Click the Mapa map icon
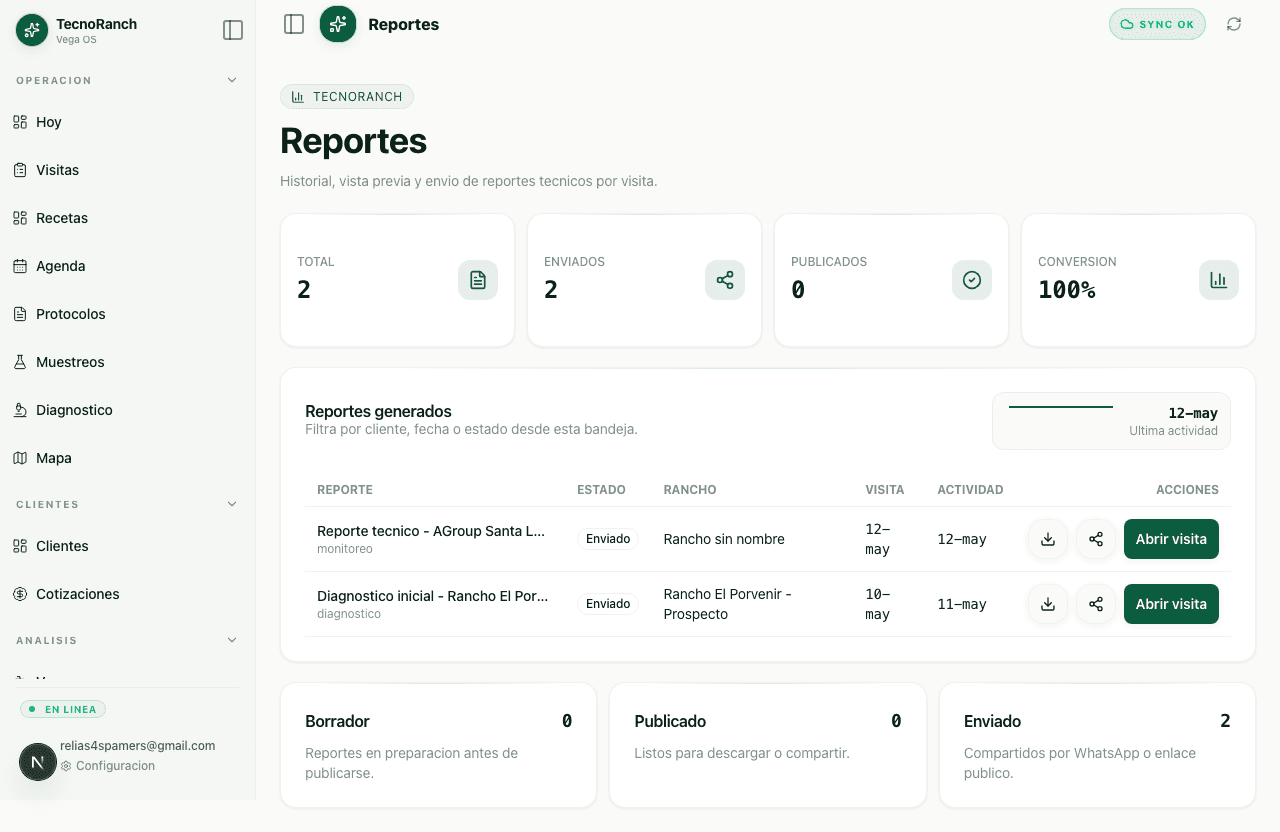 click(20, 458)
